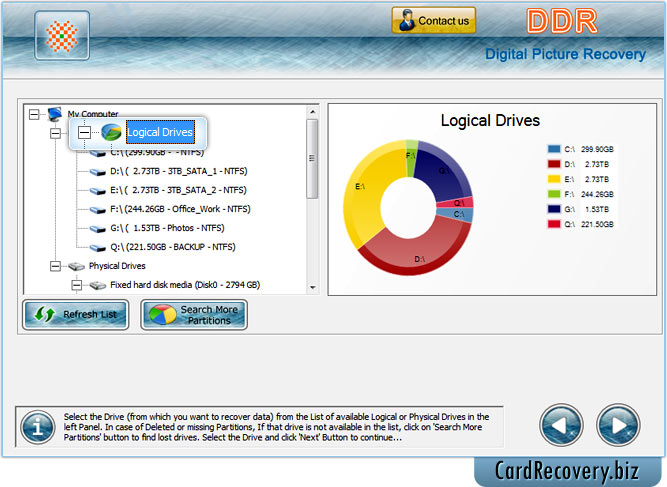Viewport: 667px width, 487px height.
Task: Click the tree scrollbar down arrow
Action: pyautogui.click(x=313, y=288)
